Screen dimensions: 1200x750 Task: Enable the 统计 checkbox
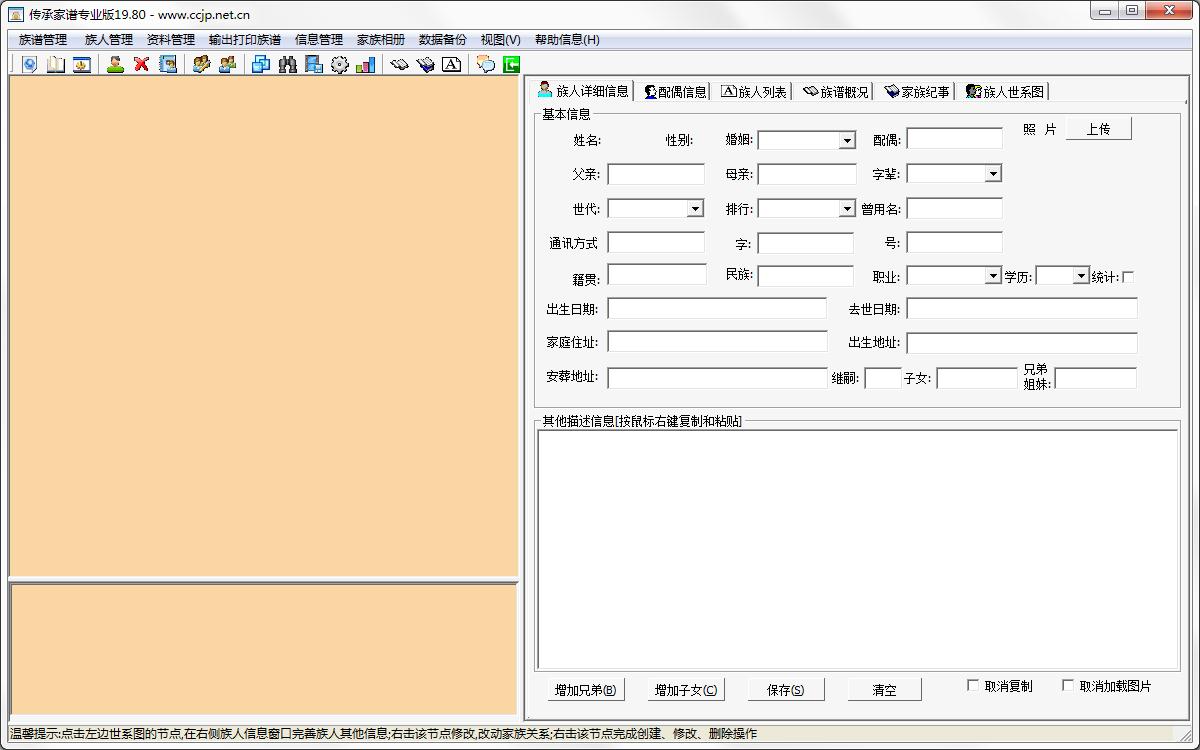[1128, 275]
